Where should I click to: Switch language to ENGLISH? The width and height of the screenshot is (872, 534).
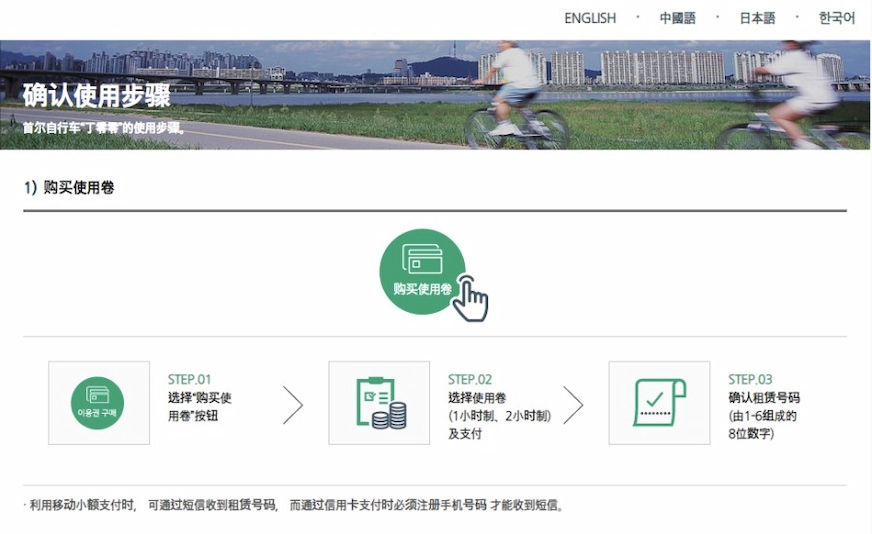(590, 18)
